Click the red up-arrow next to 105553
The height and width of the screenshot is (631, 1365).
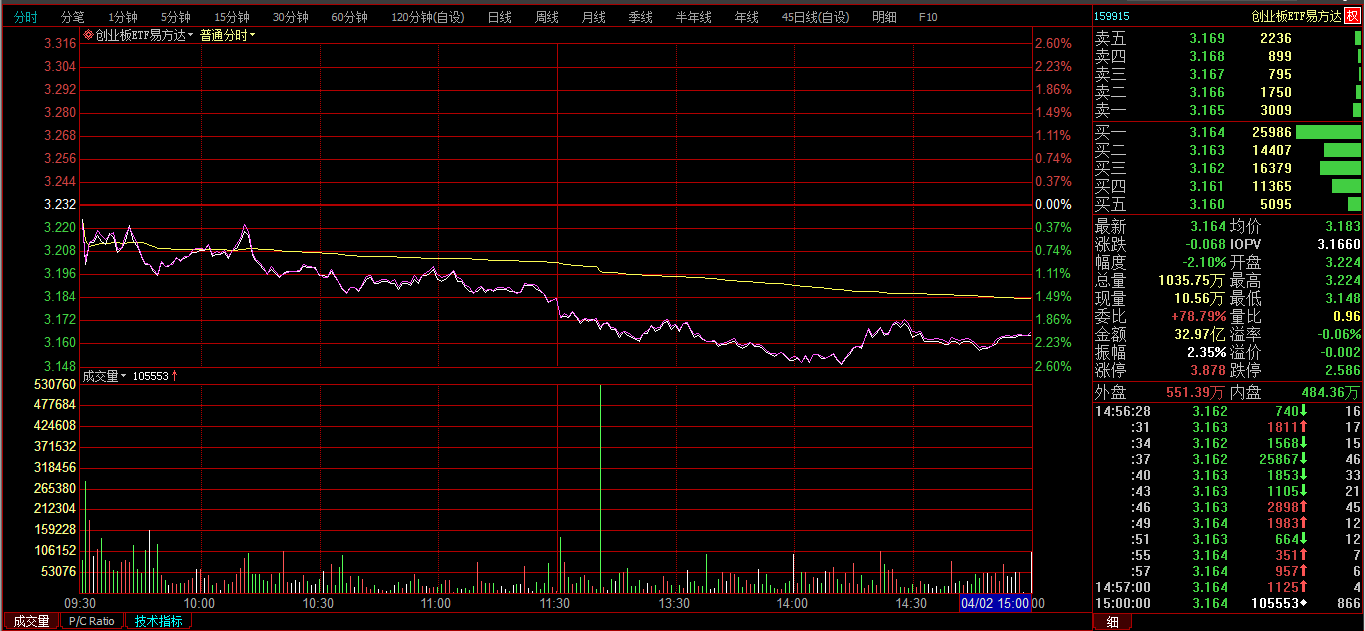coord(175,376)
